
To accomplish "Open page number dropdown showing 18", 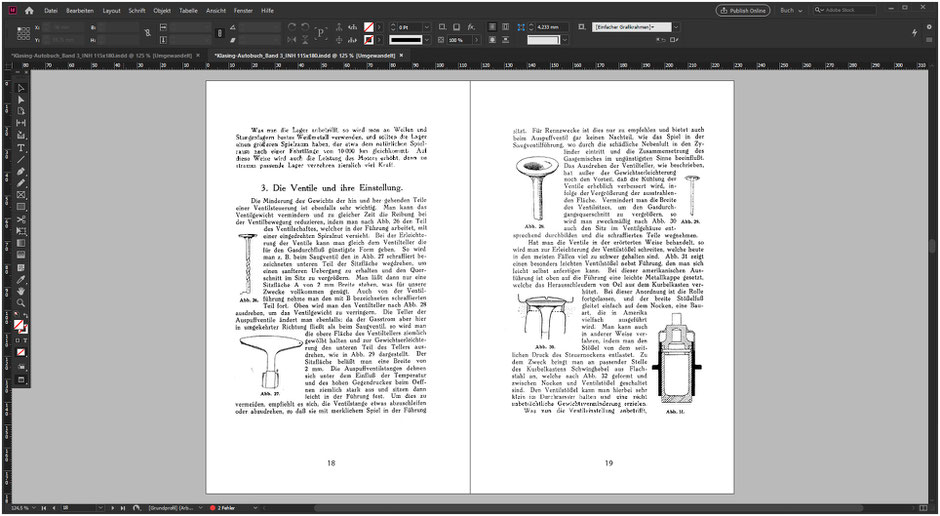I will 100,508.
